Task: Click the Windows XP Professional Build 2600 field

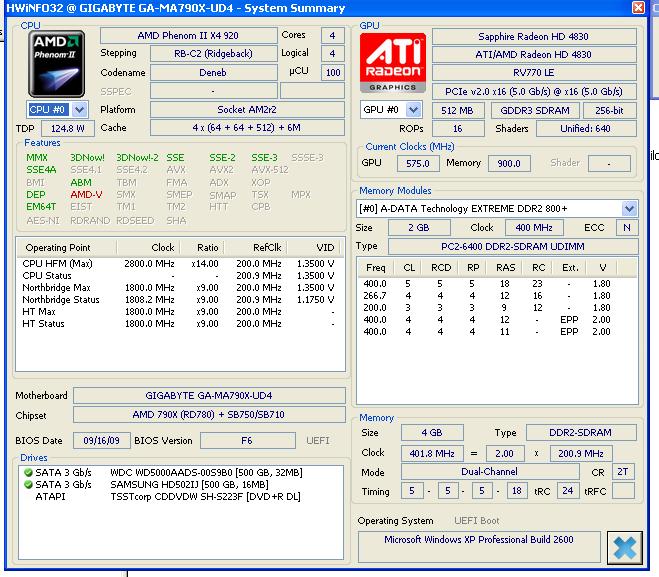Action: (x=479, y=546)
